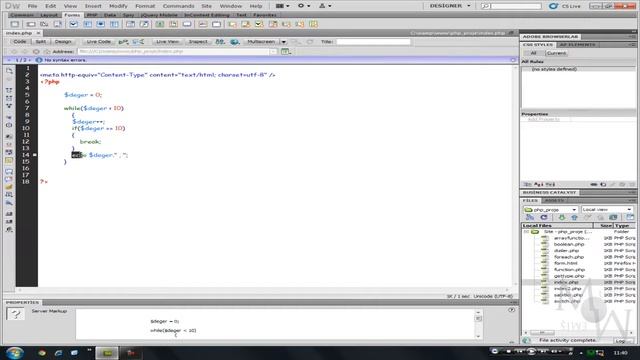Click Dreamweaver taskbar button
Image resolution: width=640 pixels, height=360 pixels.
pos(107,353)
